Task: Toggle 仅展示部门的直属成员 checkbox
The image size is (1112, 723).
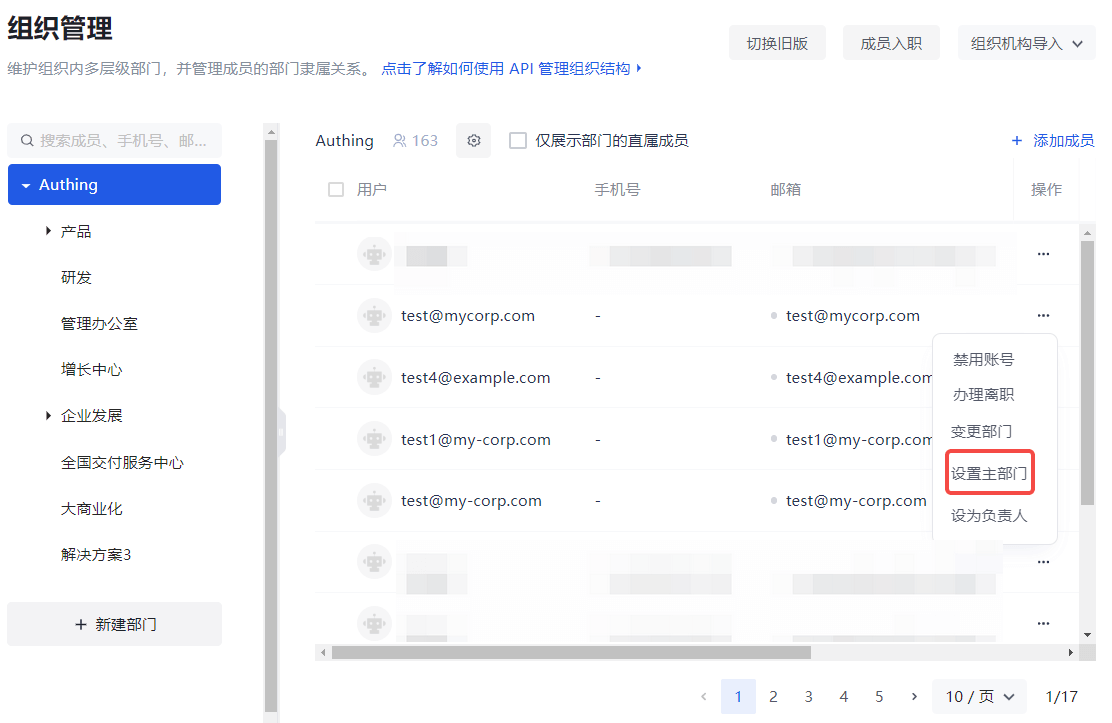Action: point(518,141)
